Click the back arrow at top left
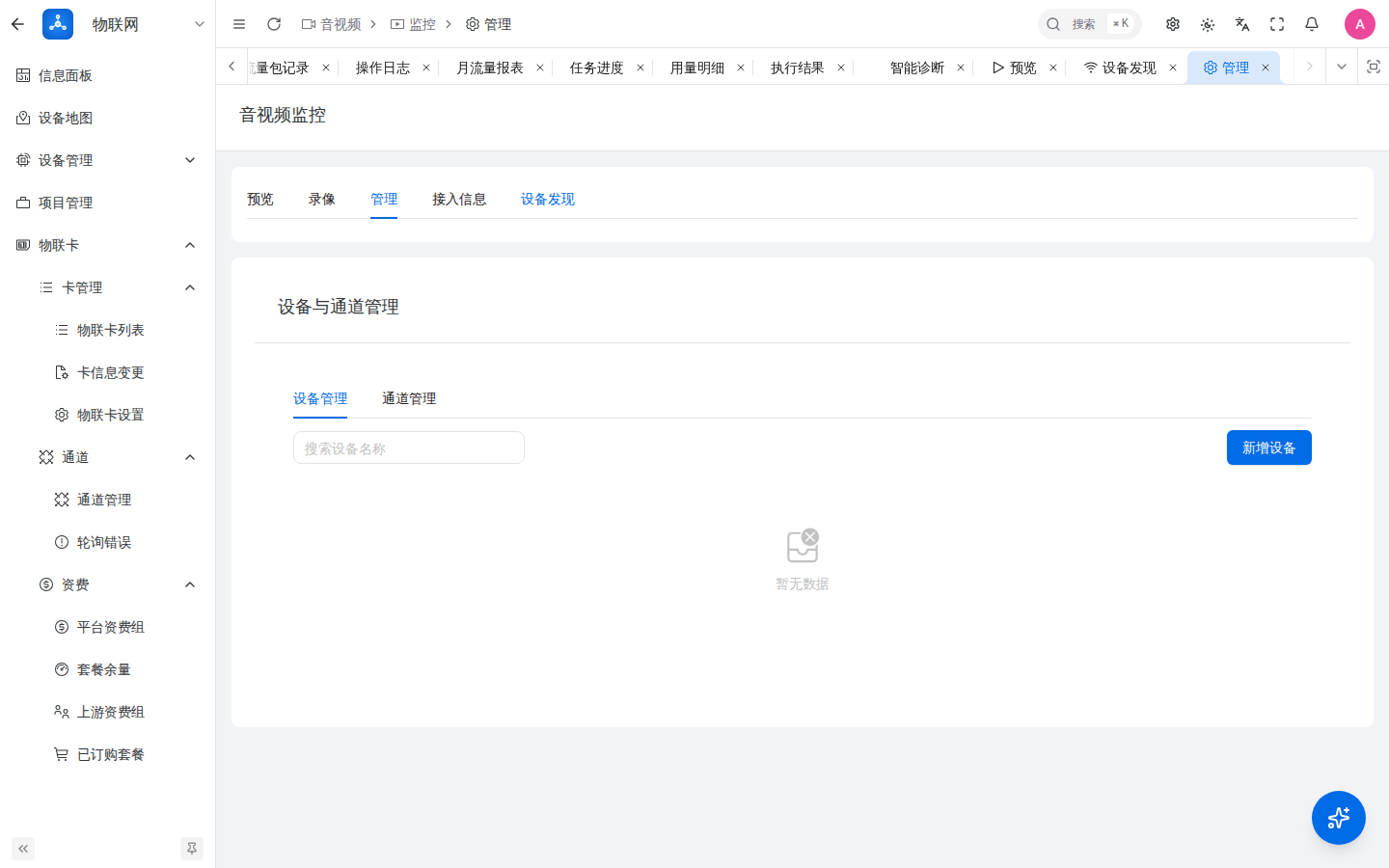Viewport: 1389px width, 868px height. pyautogui.click(x=17, y=24)
